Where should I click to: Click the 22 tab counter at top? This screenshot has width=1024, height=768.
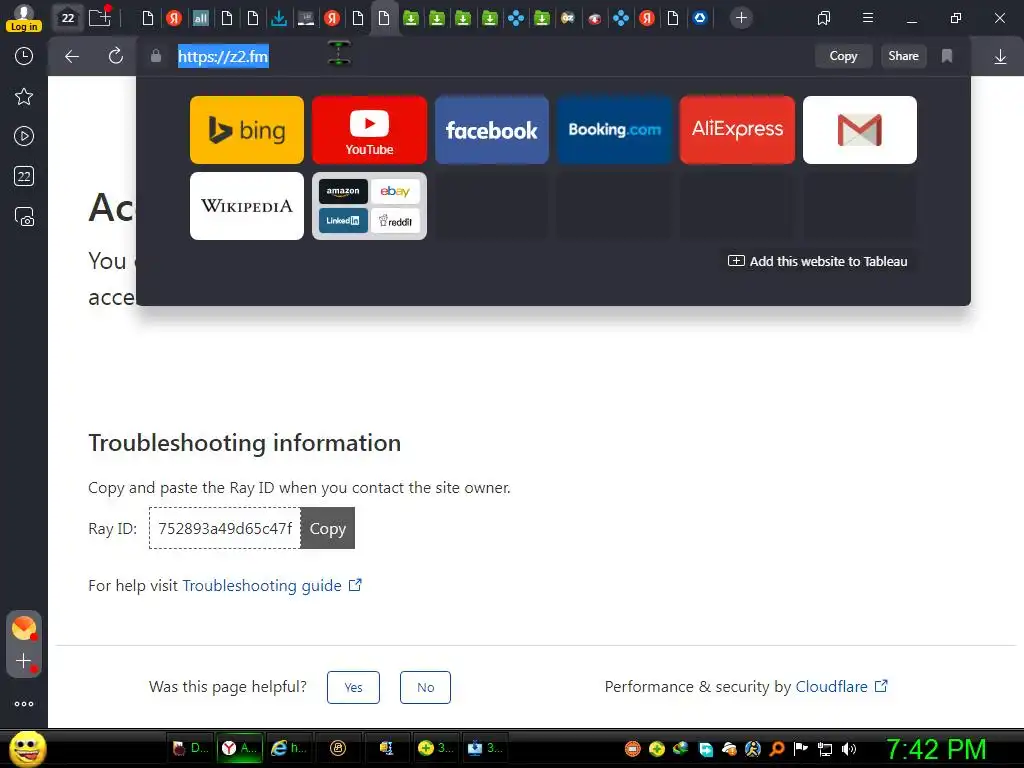[68, 18]
